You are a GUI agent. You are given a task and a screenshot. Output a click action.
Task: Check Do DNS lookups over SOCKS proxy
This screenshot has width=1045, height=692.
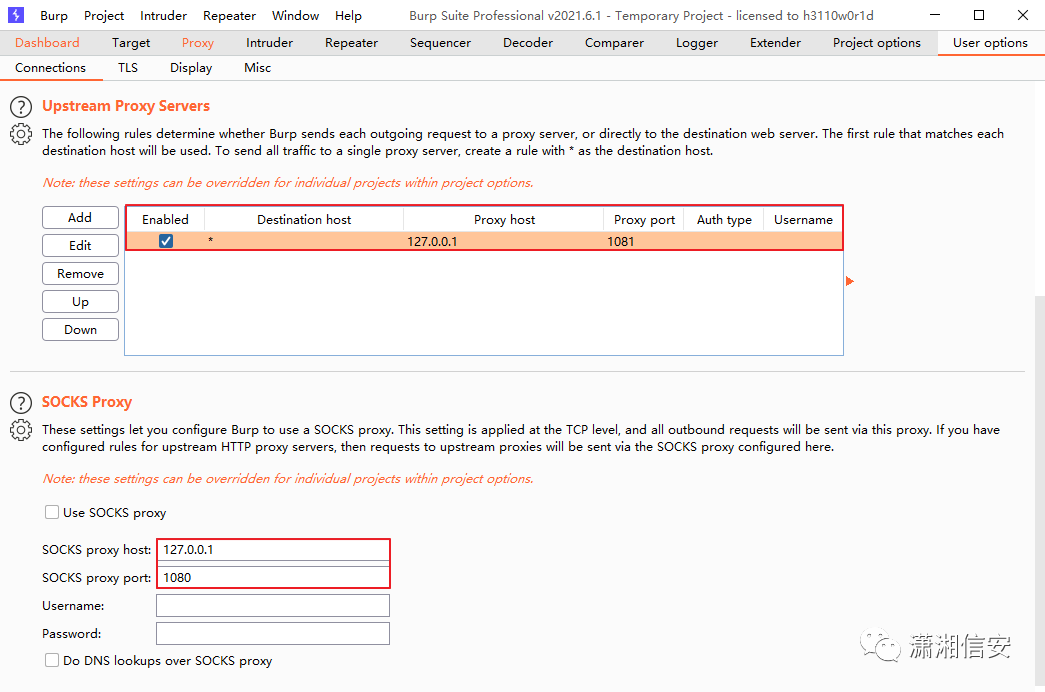(x=51, y=660)
